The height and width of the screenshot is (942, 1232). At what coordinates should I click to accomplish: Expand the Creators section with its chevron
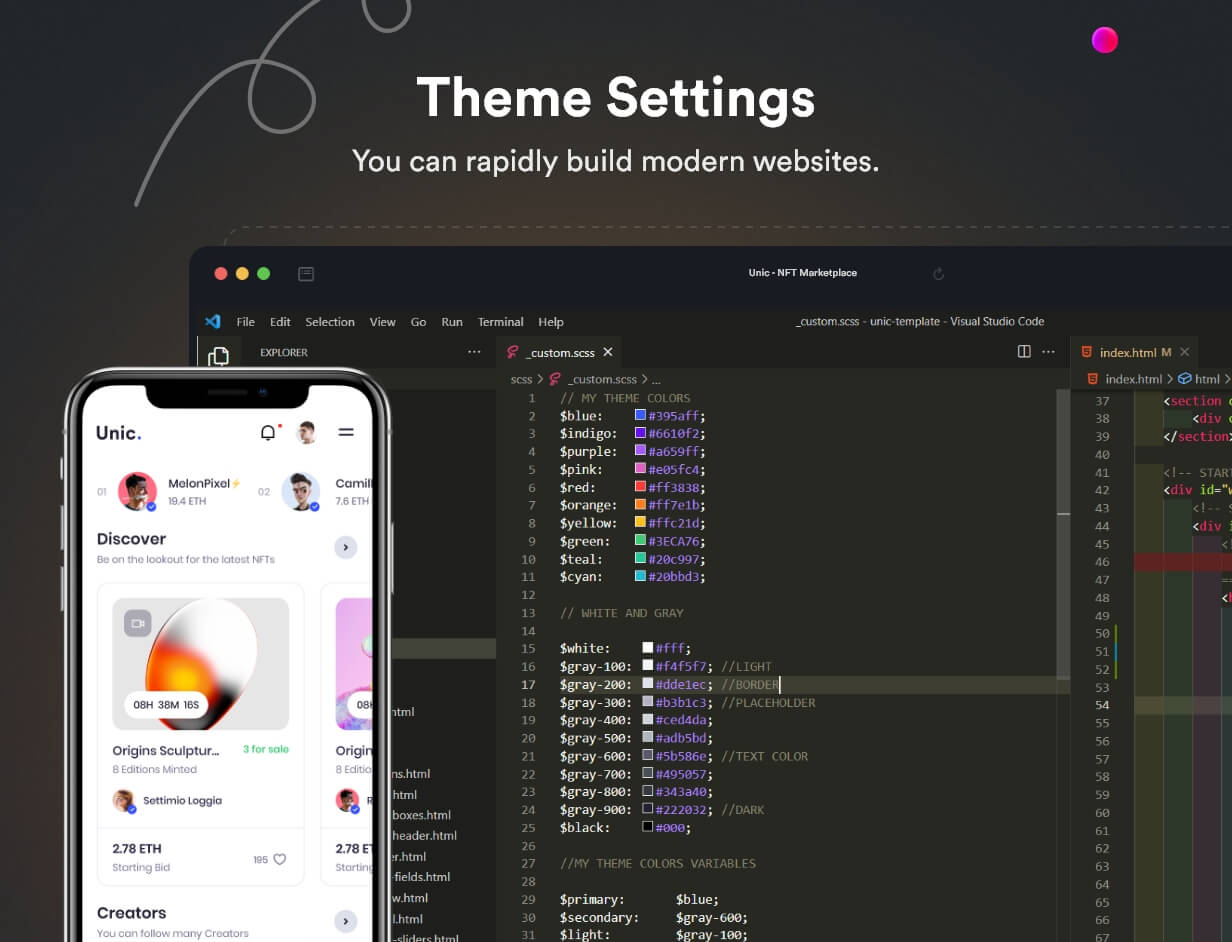click(x=345, y=921)
